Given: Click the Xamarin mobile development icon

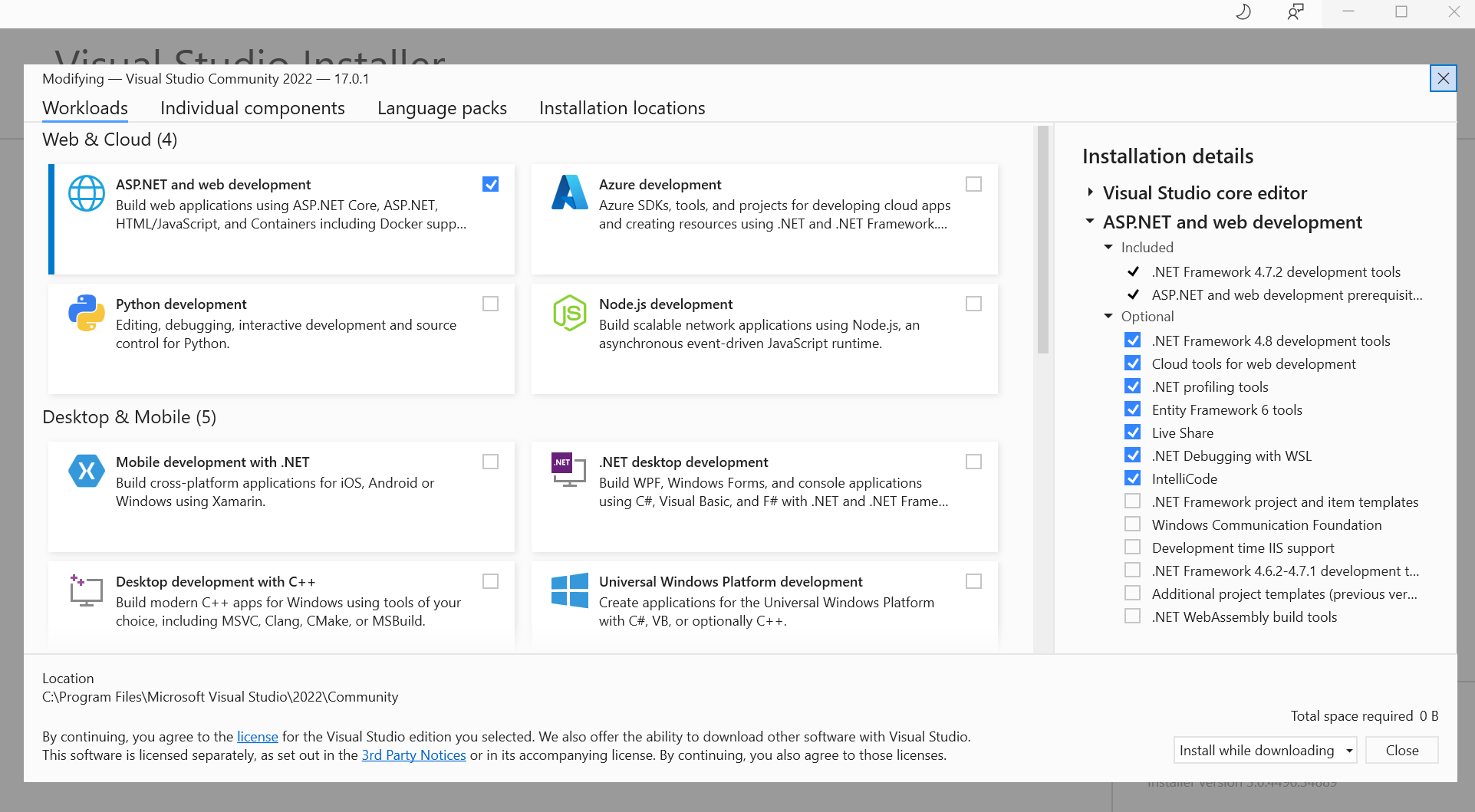Looking at the screenshot, I should point(87,471).
